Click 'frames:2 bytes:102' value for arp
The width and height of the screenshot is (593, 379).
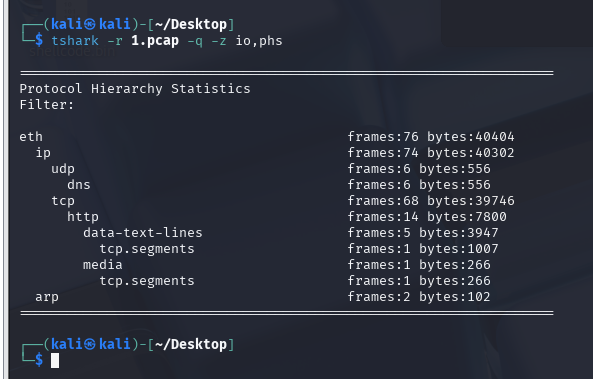(419, 297)
